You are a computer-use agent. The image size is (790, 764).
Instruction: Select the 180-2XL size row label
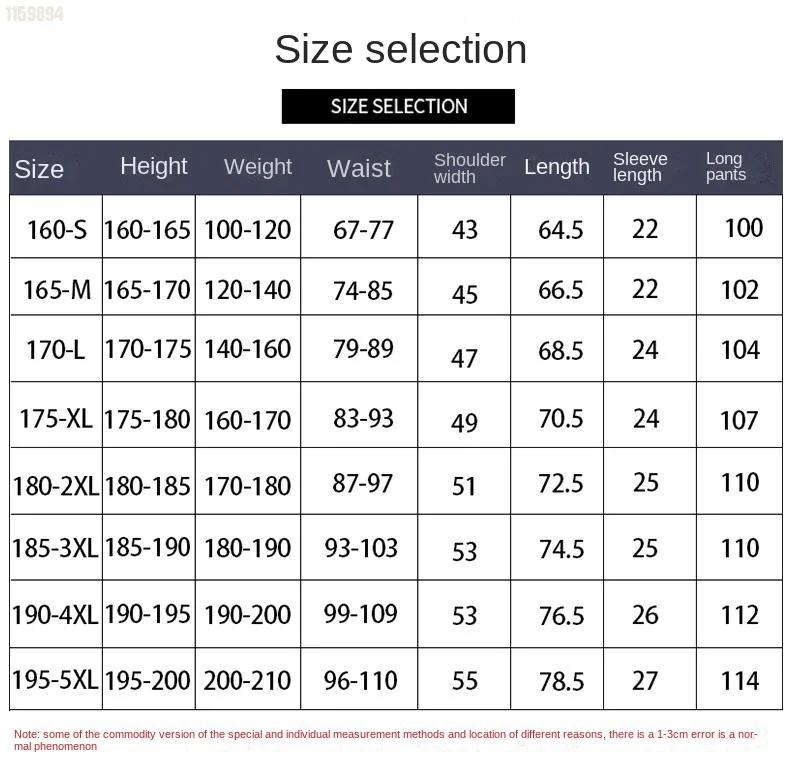point(56,486)
